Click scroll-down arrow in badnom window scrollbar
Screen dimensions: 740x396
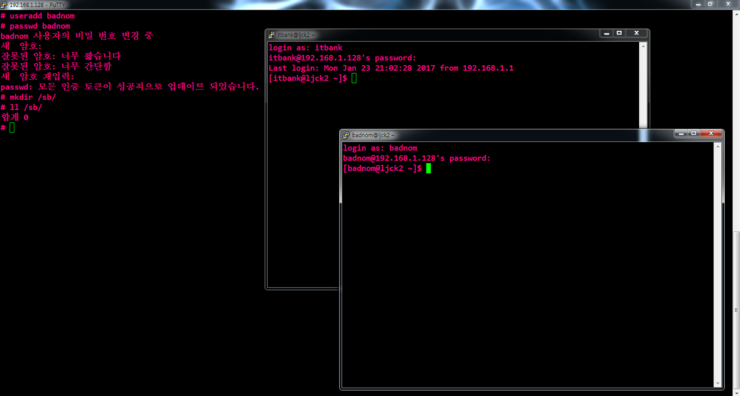point(718,383)
